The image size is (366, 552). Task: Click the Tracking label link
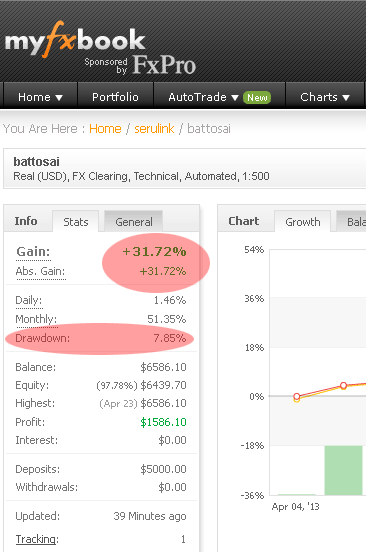click(x=37, y=539)
